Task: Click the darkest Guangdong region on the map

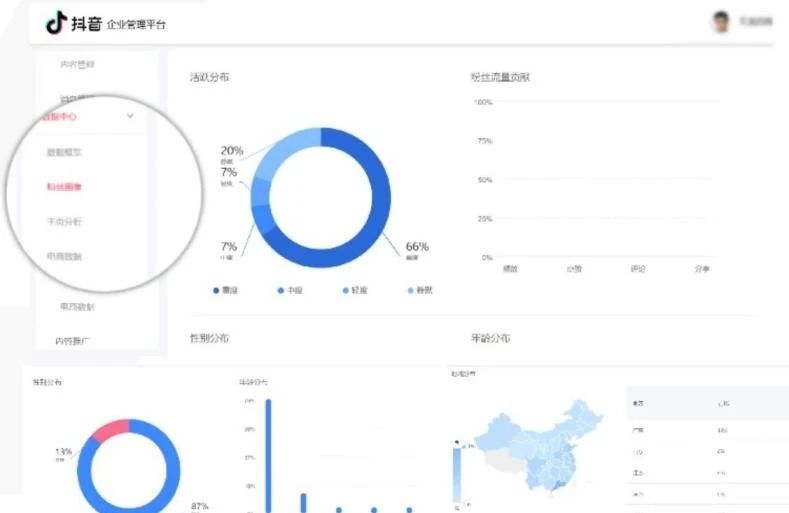Action: (558, 486)
